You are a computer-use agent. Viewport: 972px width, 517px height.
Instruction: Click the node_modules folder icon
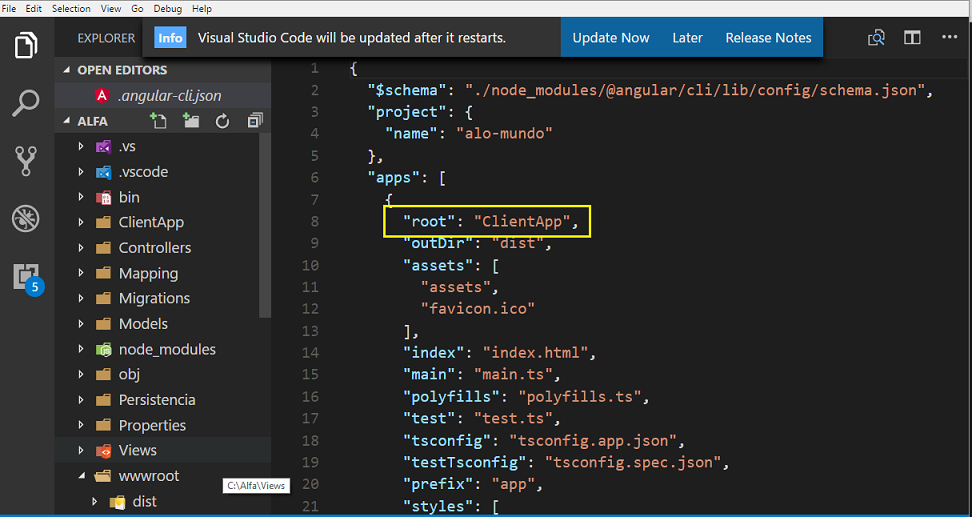(x=103, y=350)
